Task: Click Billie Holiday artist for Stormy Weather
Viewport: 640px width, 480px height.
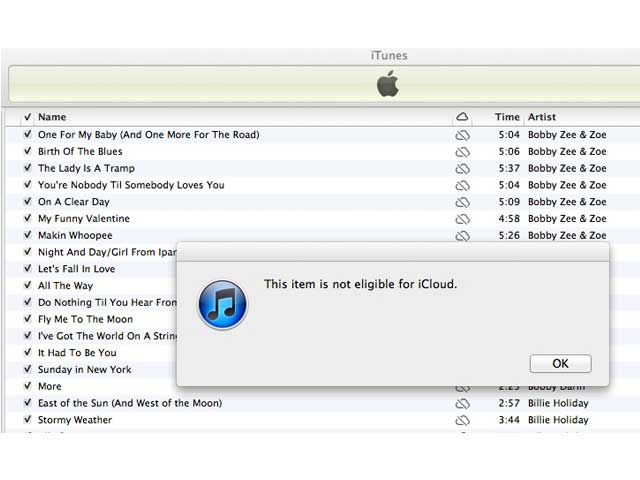Action: 558,420
